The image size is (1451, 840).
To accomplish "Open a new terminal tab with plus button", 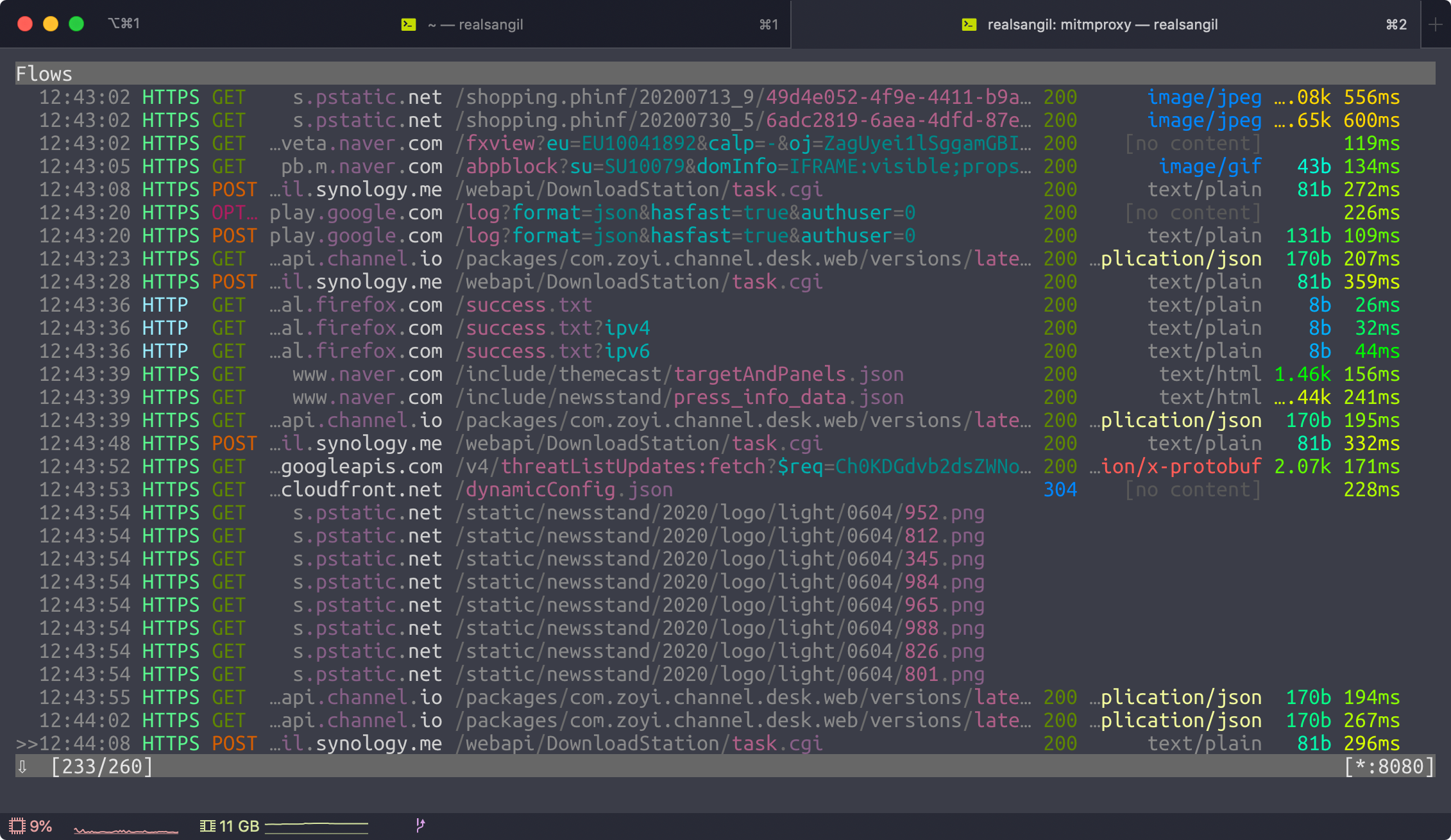I will pos(1436,24).
